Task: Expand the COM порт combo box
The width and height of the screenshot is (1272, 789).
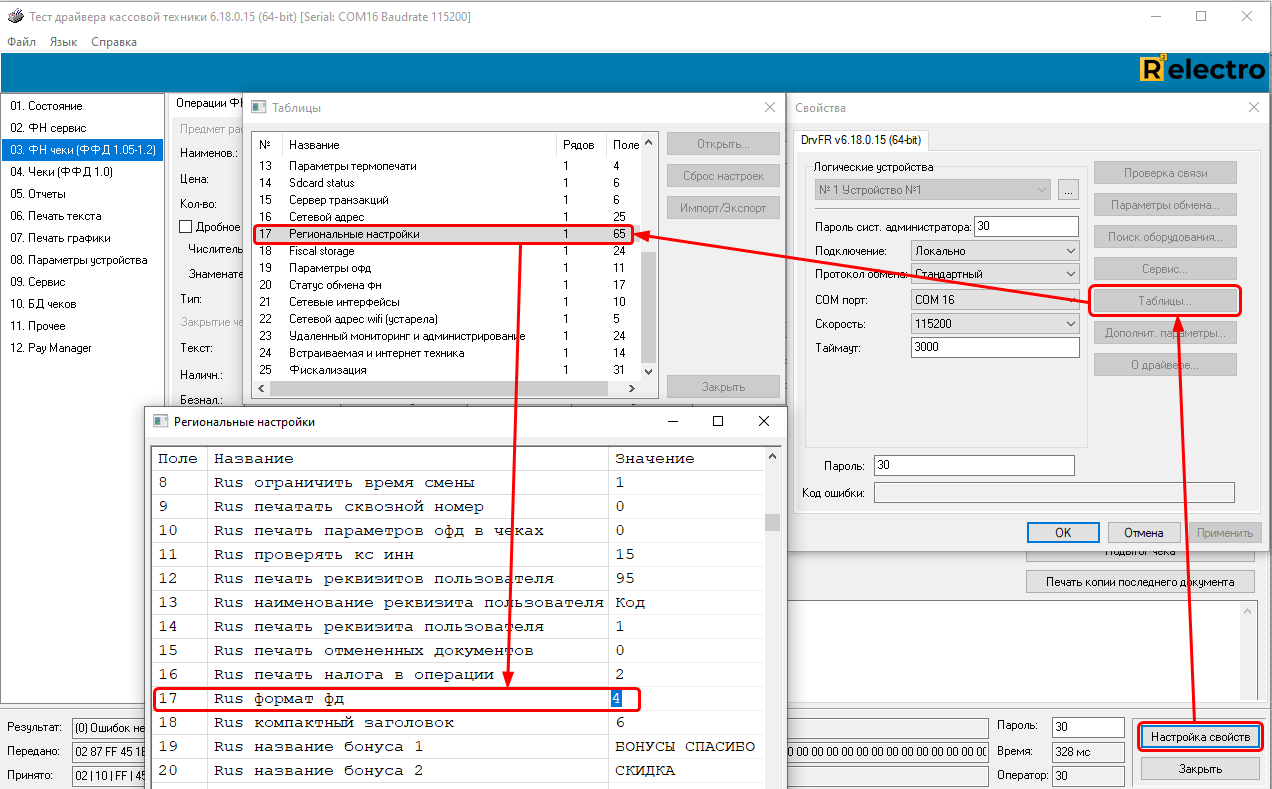Action: coord(1071,300)
